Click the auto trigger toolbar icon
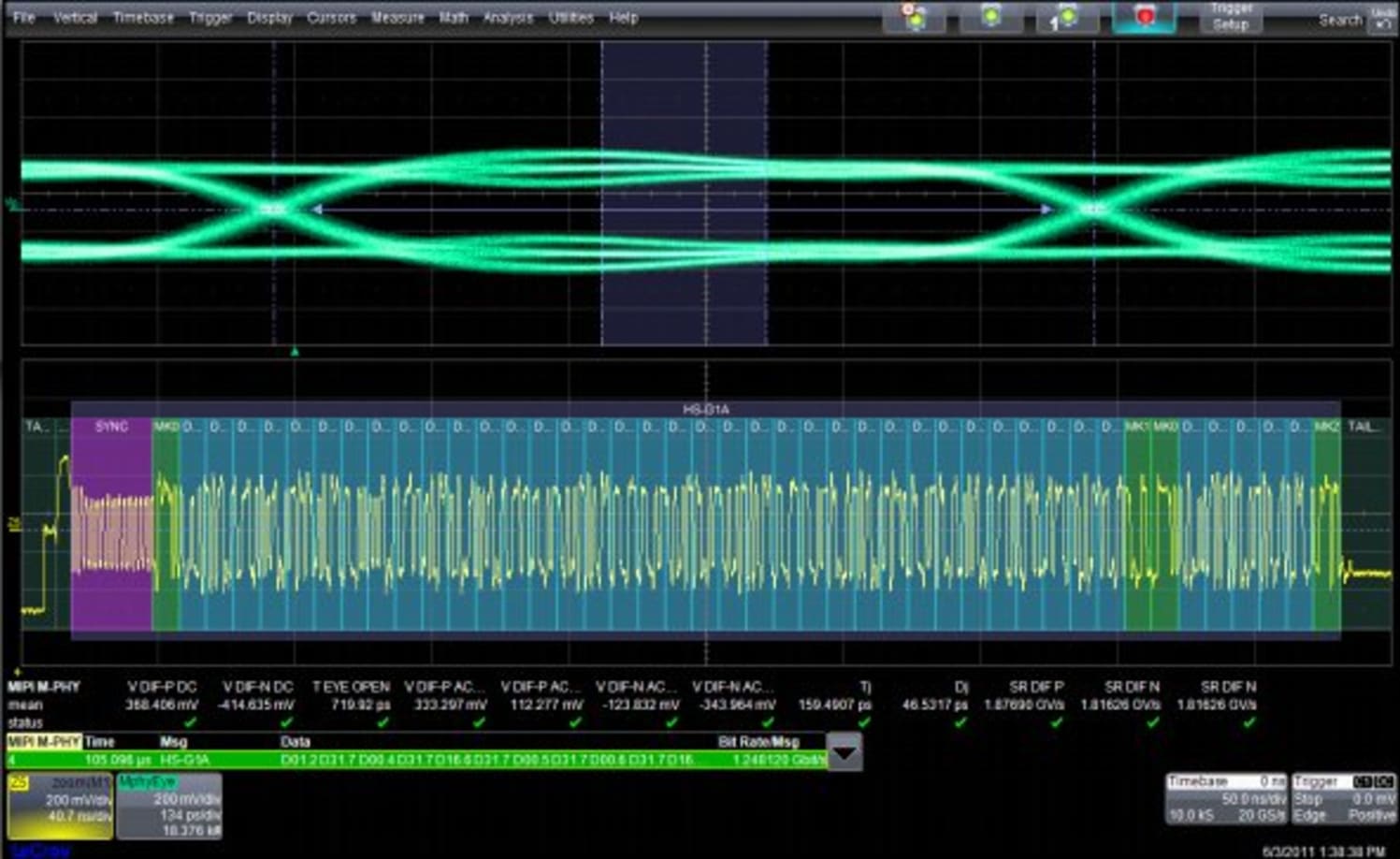Screen dimensions: 1400x859 (x=915, y=17)
